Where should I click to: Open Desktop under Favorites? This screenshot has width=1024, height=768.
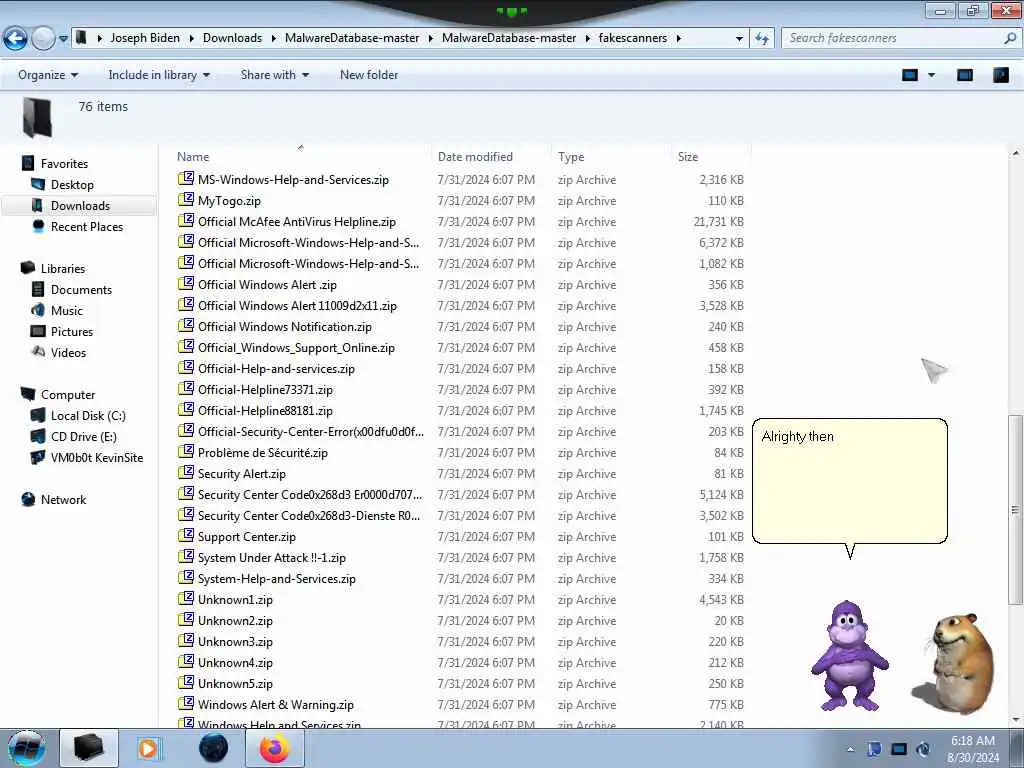(72, 185)
